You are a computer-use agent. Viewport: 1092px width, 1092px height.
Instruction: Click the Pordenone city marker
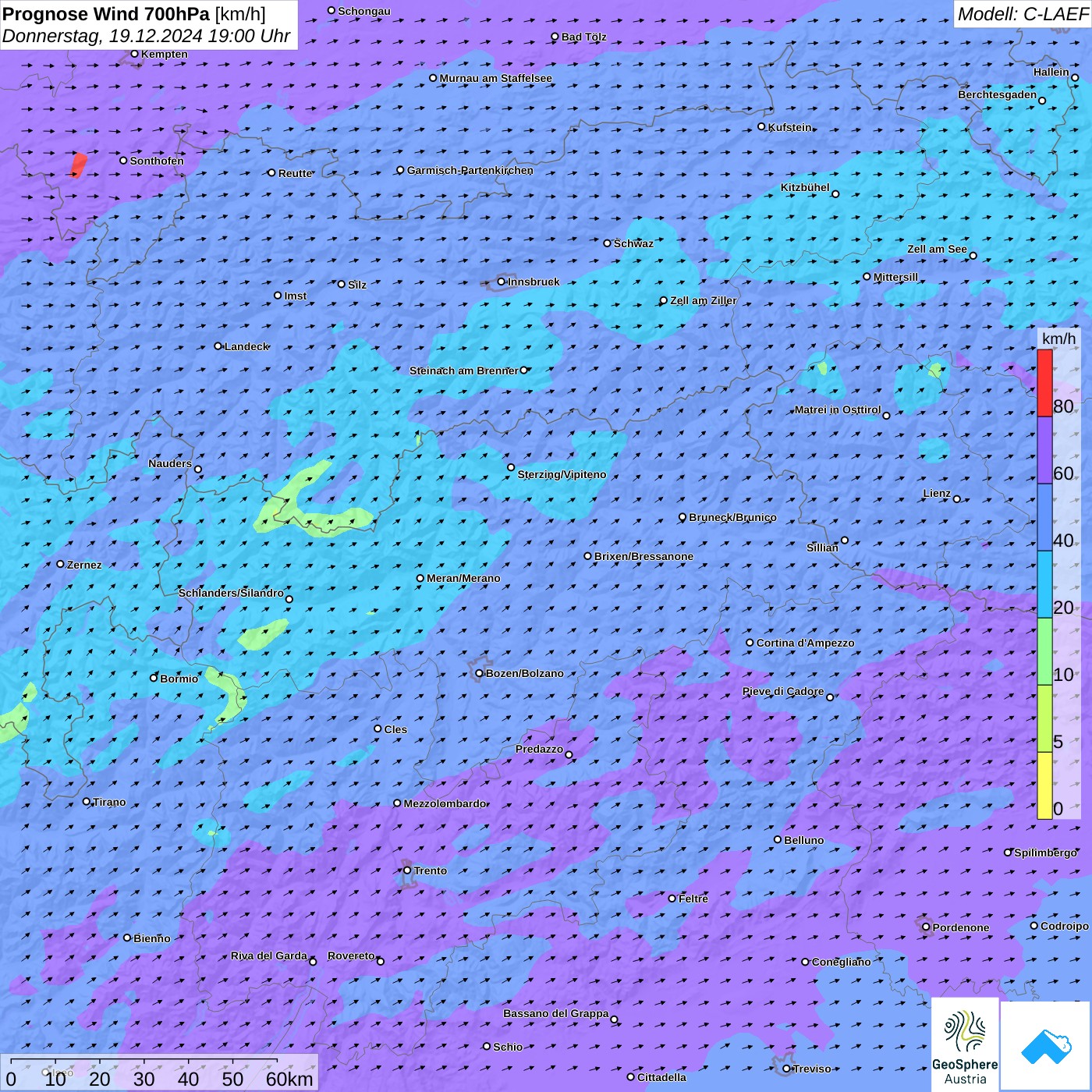pos(926,927)
